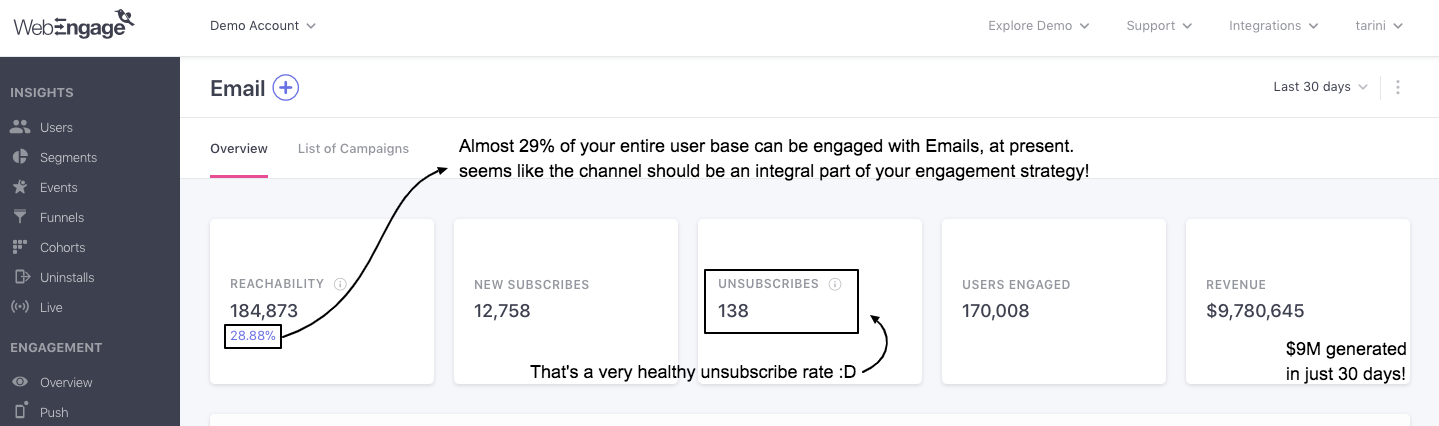Switch to the List of Campaigns tab
1439x426 pixels.
click(x=353, y=149)
